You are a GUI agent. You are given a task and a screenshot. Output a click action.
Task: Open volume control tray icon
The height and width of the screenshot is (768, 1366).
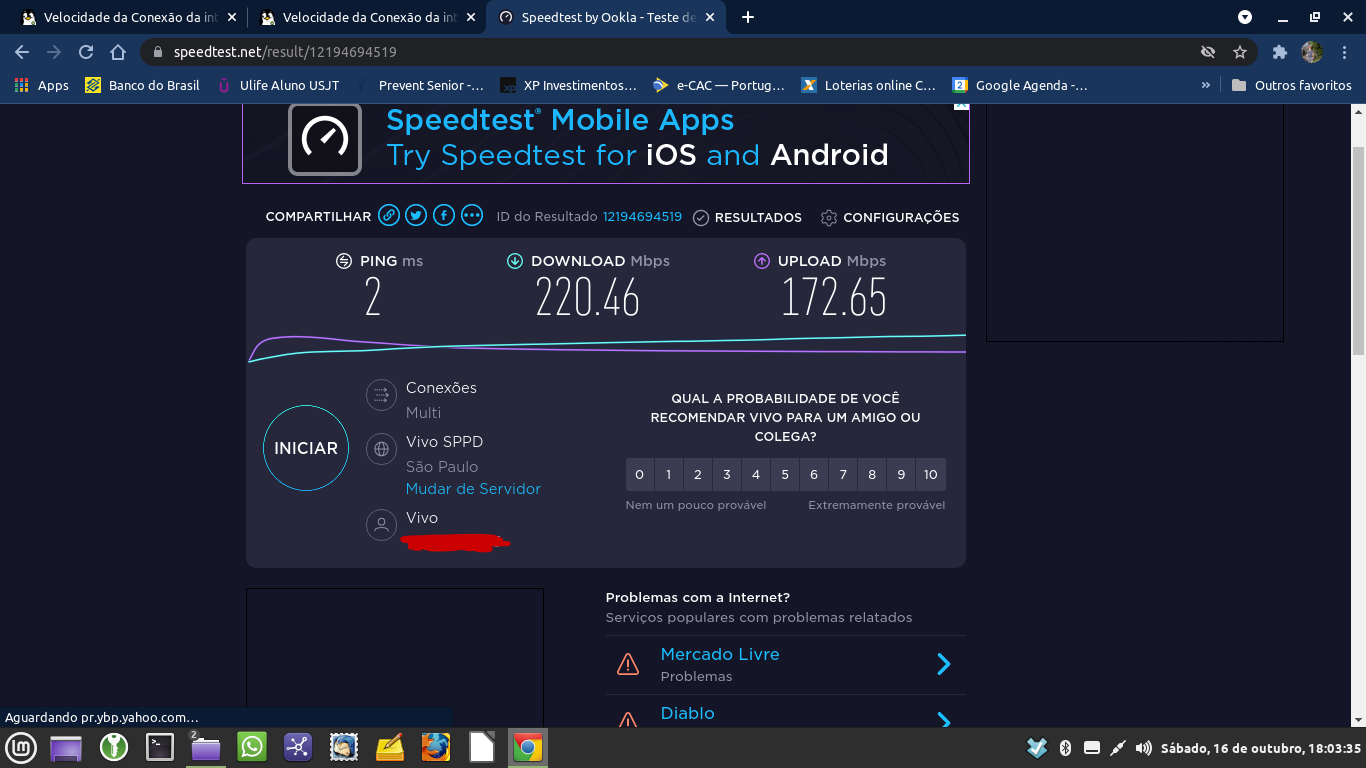[x=1143, y=747]
